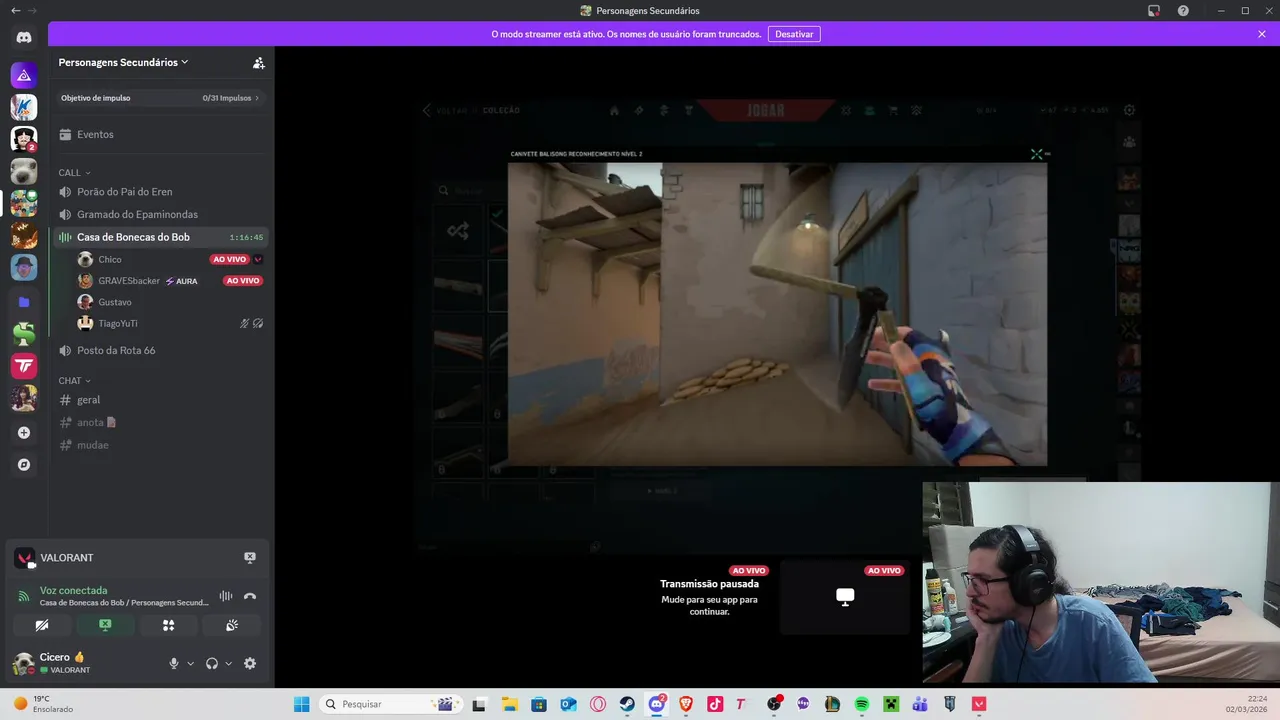1280x720 pixels.
Task: Open Discover servers compass icon
Action: [24, 465]
